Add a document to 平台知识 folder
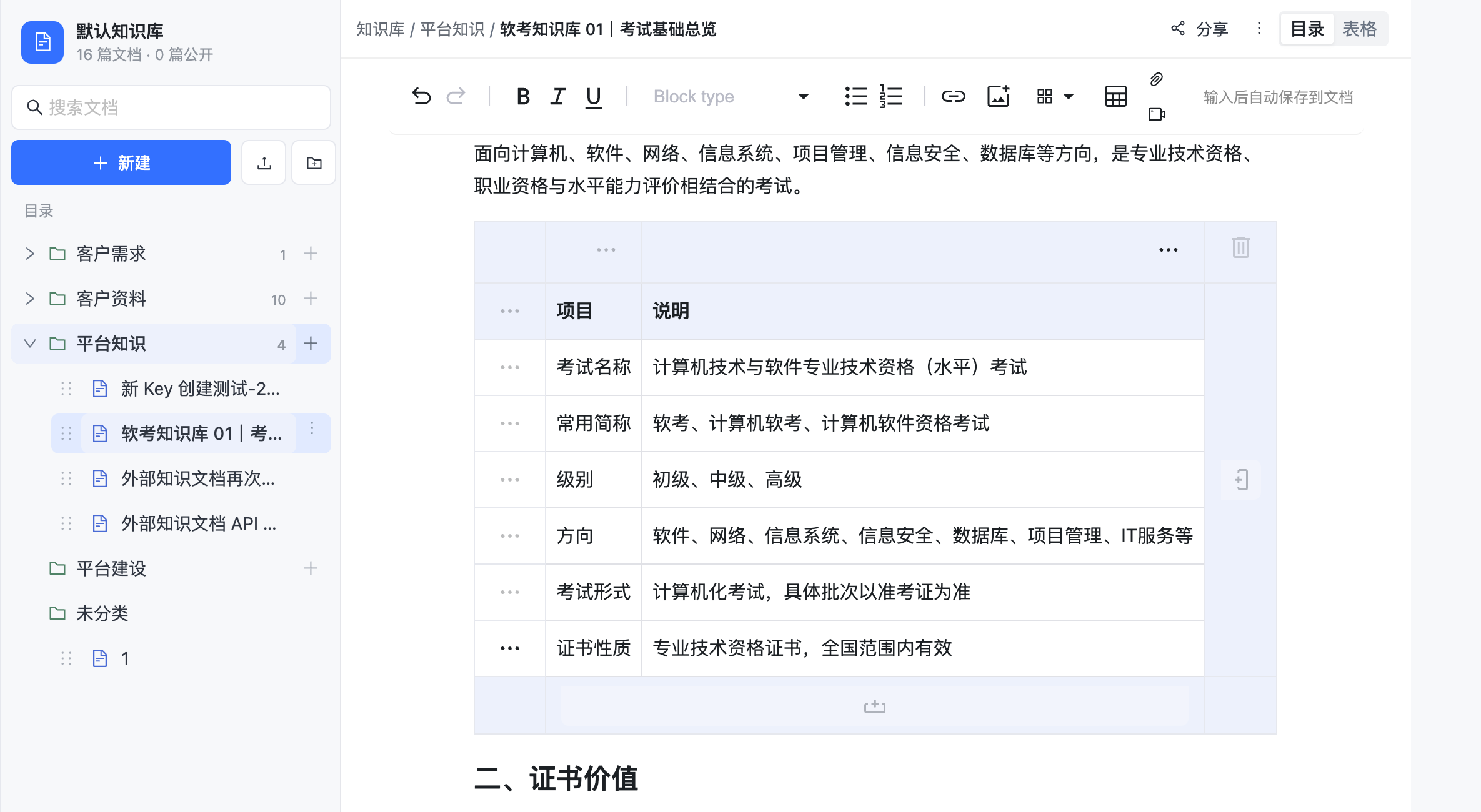Viewport: 1481px width, 812px height. click(x=311, y=344)
